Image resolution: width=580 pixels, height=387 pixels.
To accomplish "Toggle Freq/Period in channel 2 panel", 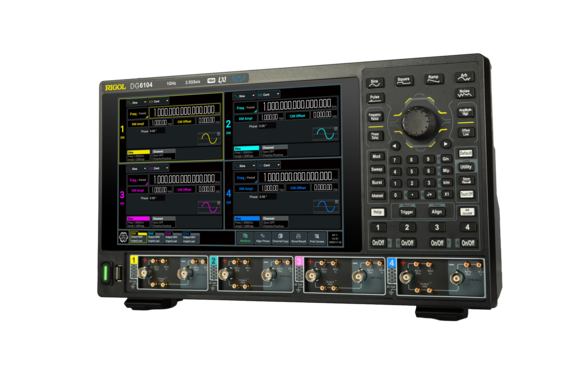I will point(246,108).
